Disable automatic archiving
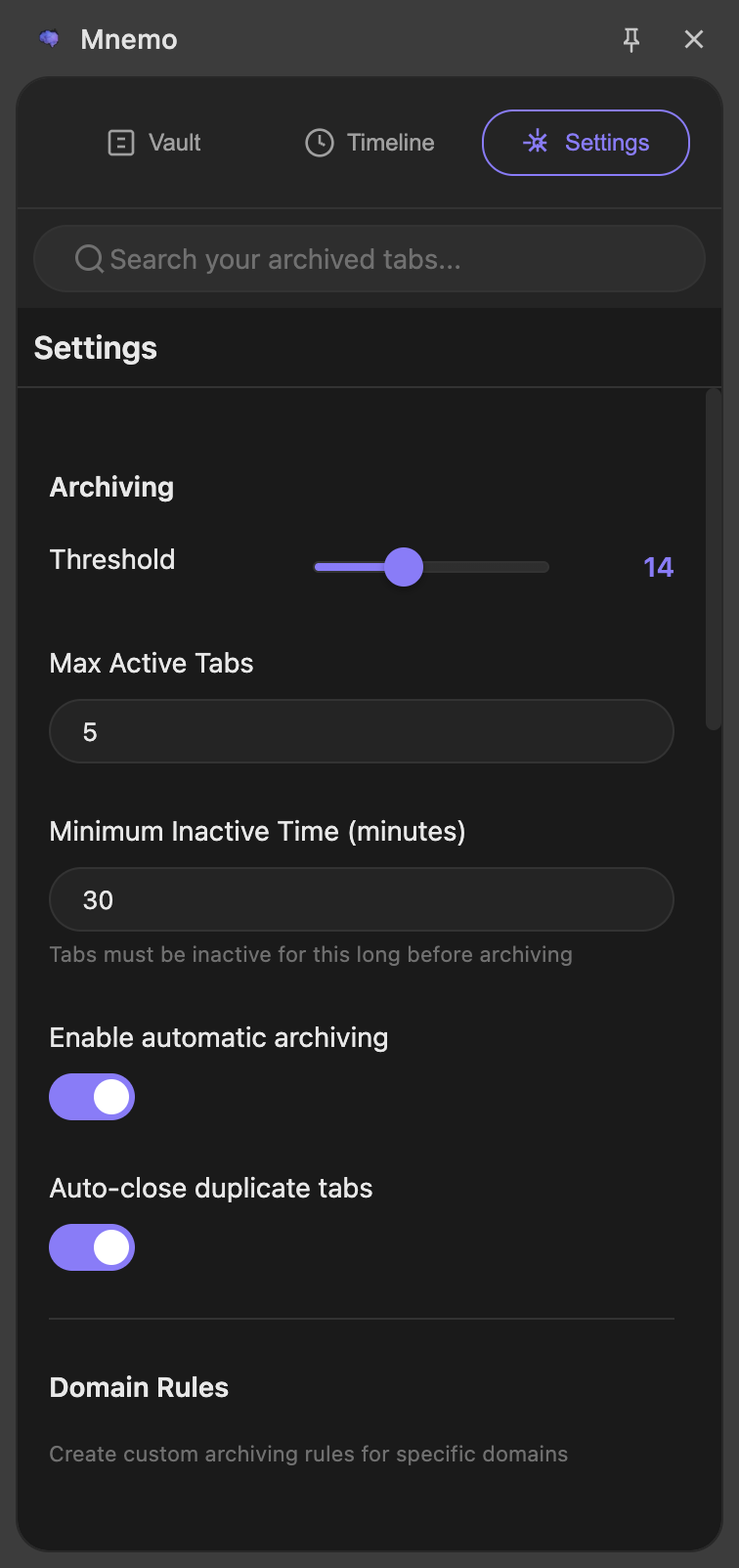 [x=92, y=1096]
